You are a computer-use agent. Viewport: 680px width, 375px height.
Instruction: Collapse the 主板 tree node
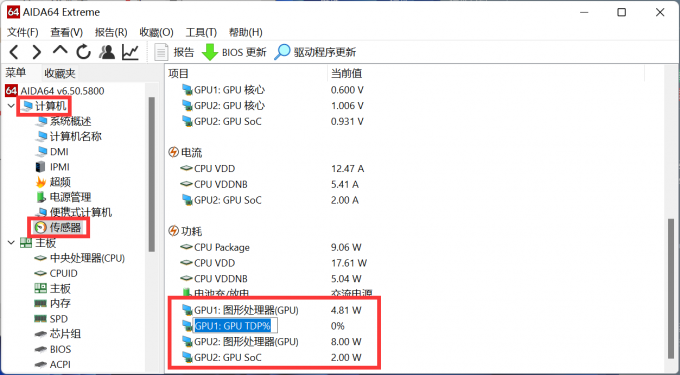pyautogui.click(x=11, y=243)
